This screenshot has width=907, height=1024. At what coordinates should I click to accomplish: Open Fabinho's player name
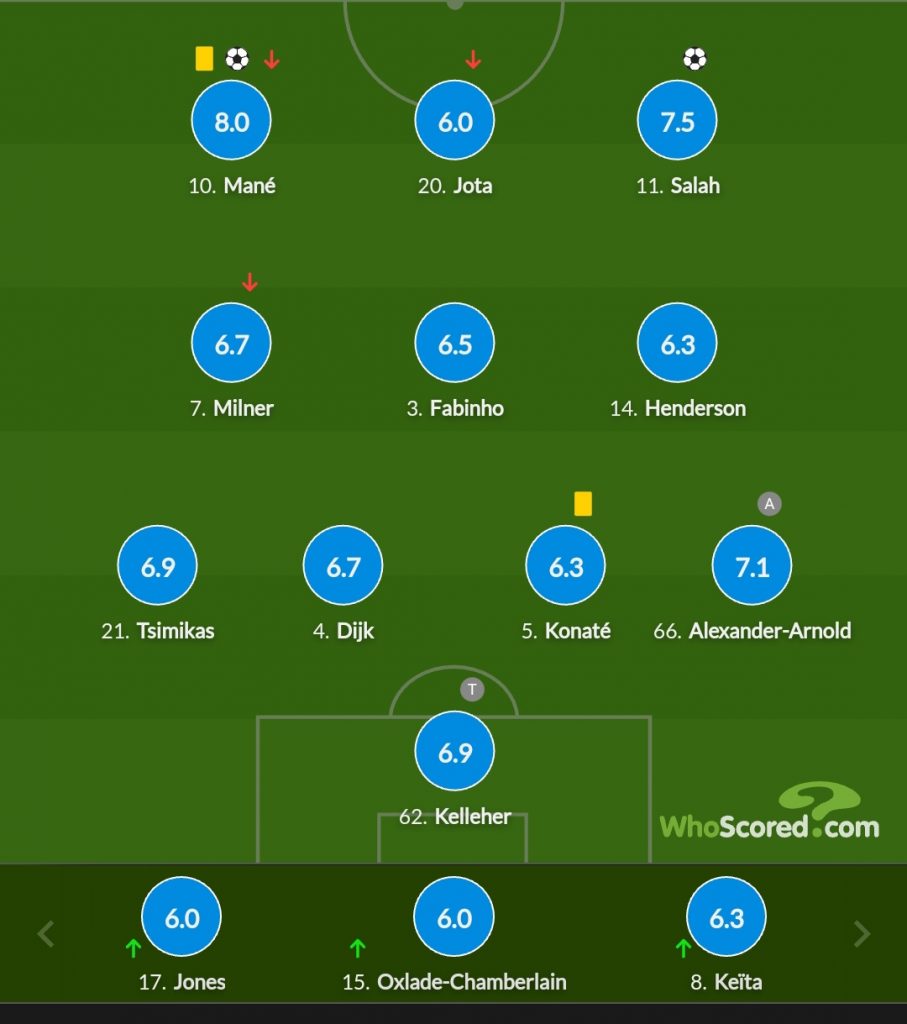click(466, 409)
